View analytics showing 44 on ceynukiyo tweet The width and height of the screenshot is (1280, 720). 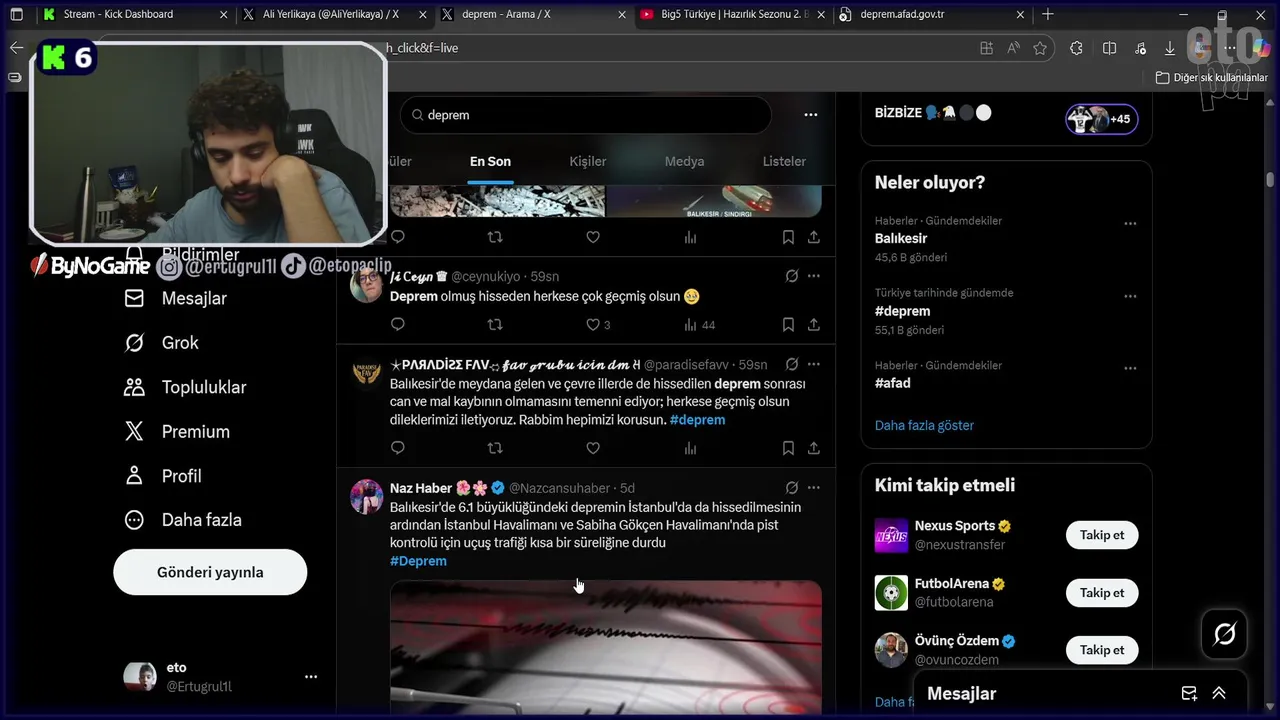pos(699,325)
